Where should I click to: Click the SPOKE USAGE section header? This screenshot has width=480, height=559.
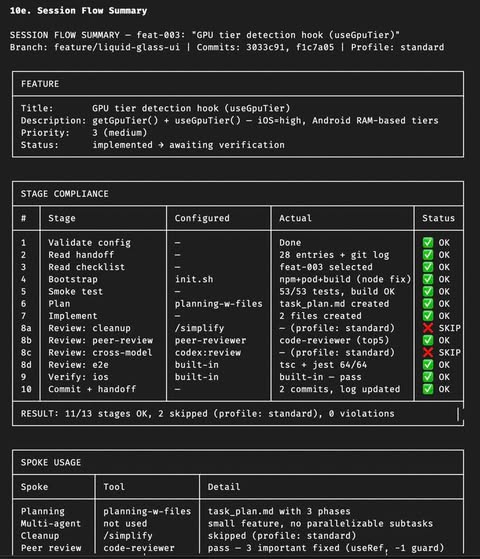[x=51, y=463]
